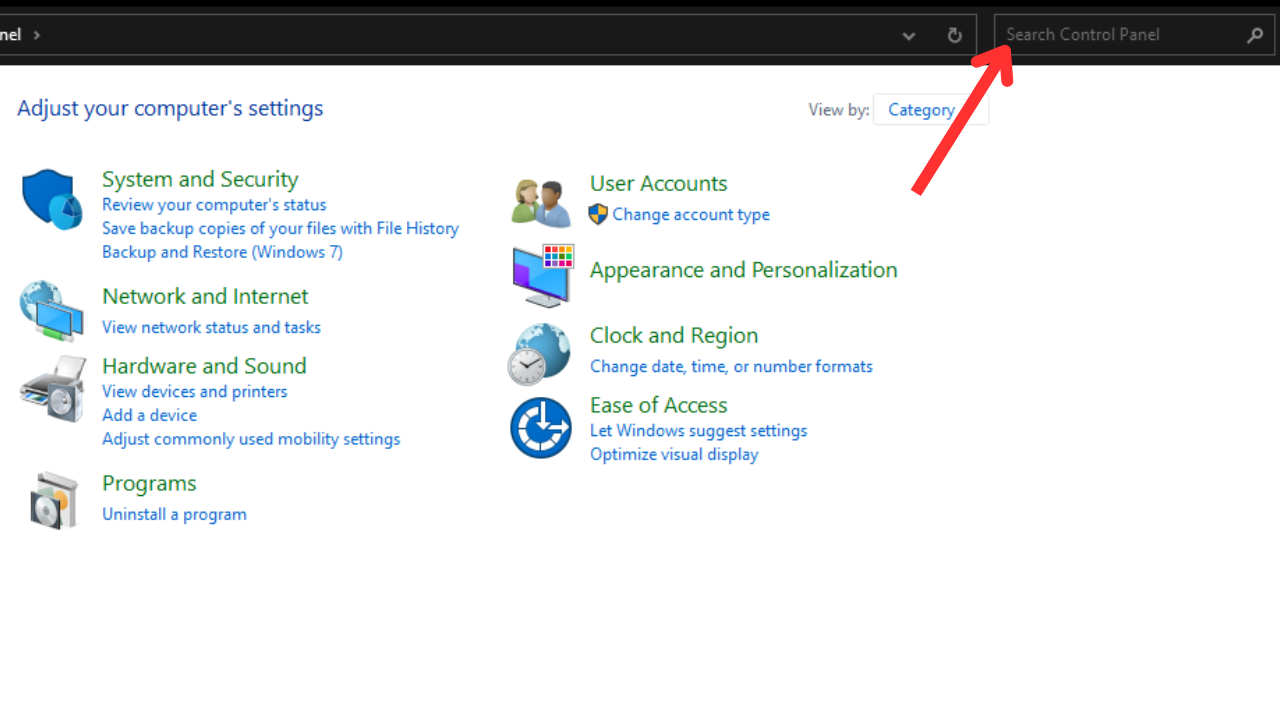Open the Programs disc box icon
This screenshot has width=1280, height=720.
pyautogui.click(x=54, y=501)
